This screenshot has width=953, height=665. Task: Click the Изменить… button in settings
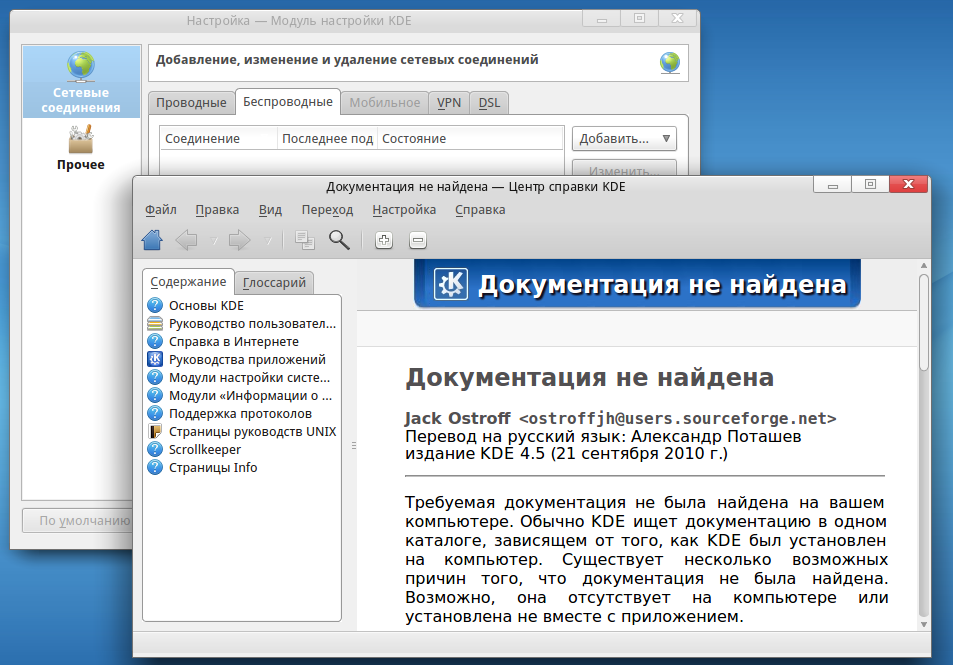point(624,168)
